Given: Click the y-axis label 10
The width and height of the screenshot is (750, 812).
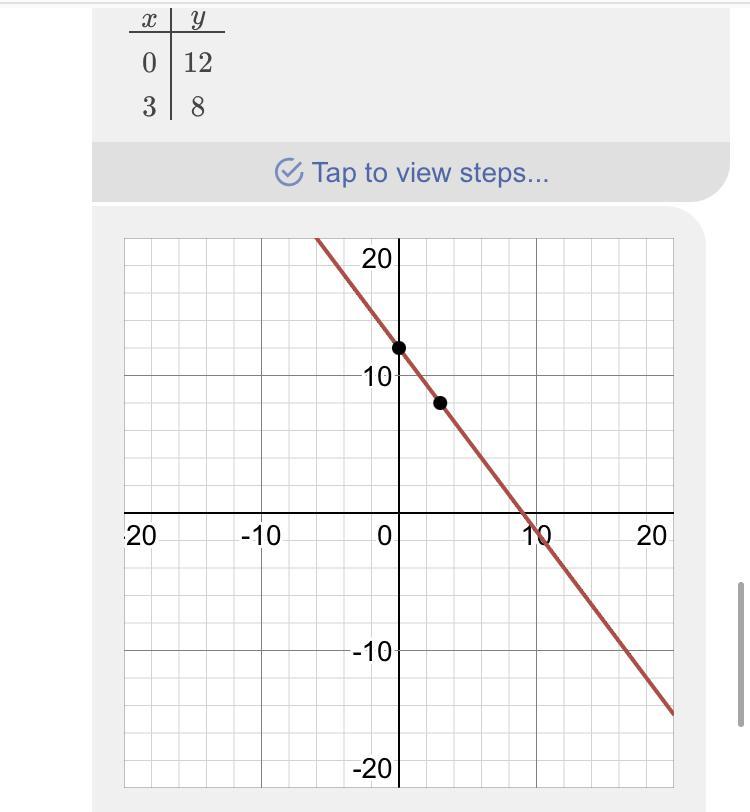Looking at the screenshot, I should point(376,377).
